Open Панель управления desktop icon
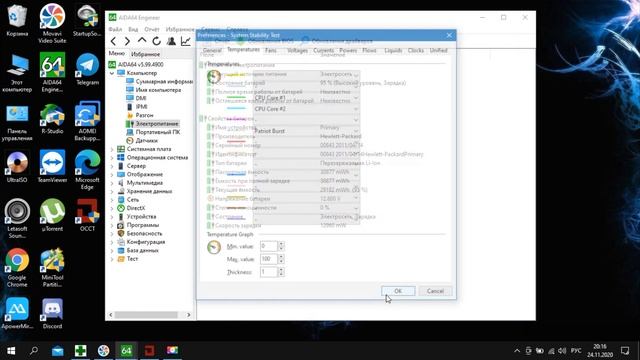Viewport: 640px width, 360px height. [17, 122]
